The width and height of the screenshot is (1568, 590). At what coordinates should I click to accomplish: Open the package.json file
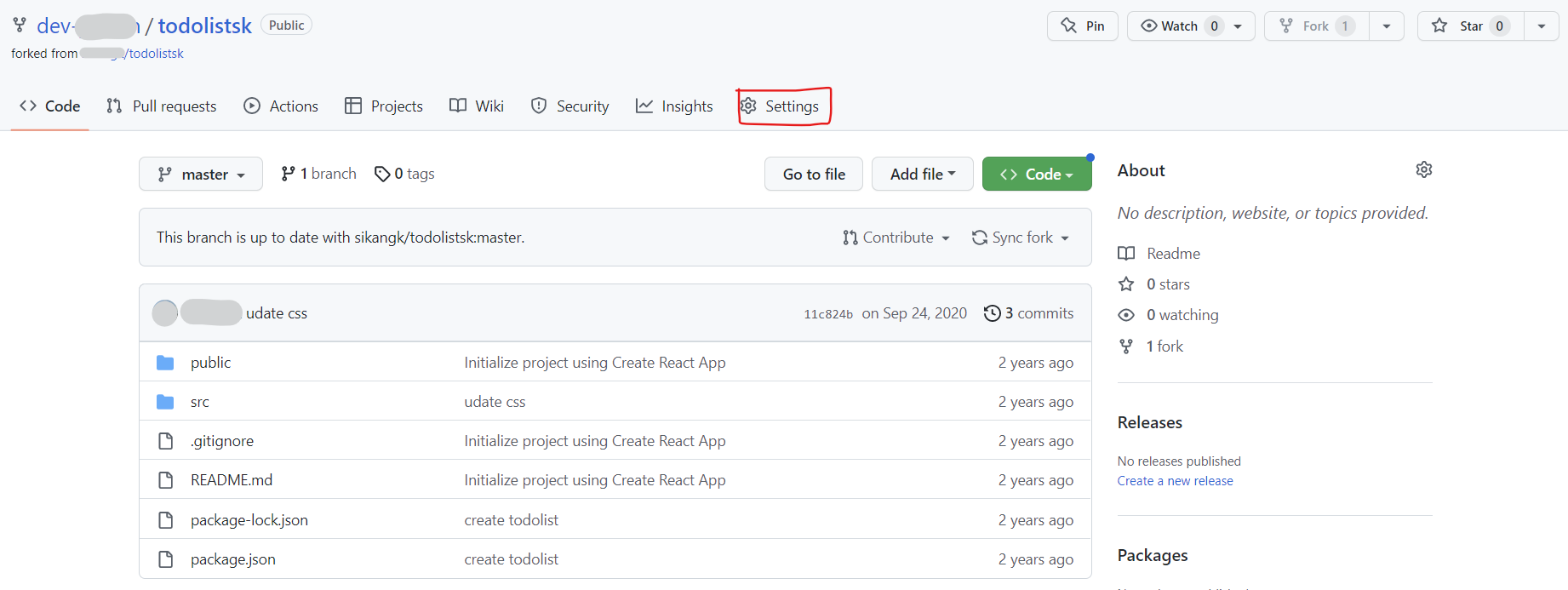(233, 559)
